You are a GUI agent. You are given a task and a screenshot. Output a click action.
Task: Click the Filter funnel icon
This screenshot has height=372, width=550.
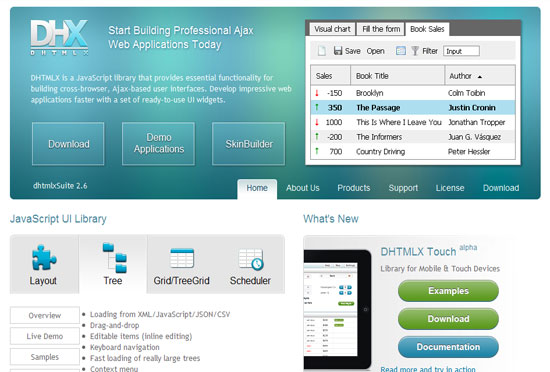pos(415,51)
